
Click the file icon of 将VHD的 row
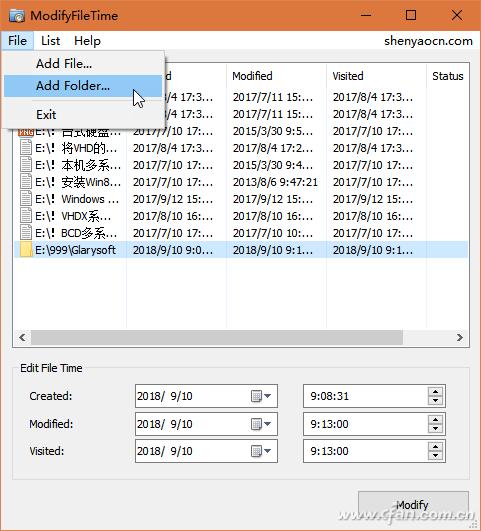click(26, 148)
